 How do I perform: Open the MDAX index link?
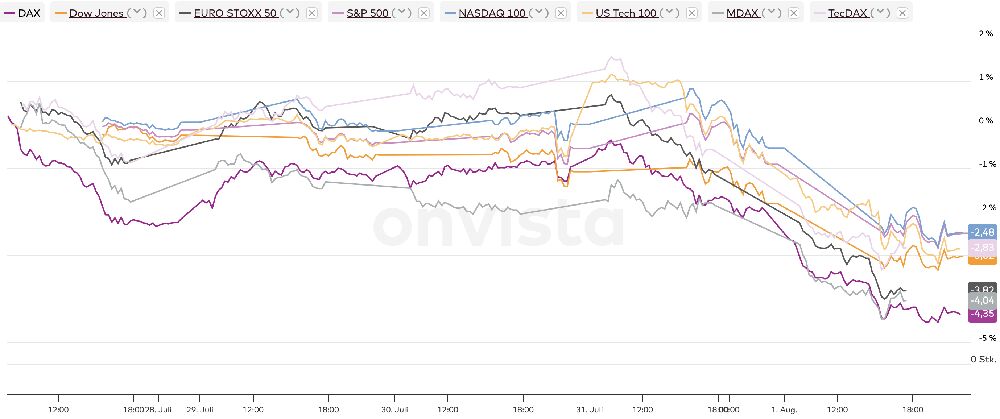(742, 13)
